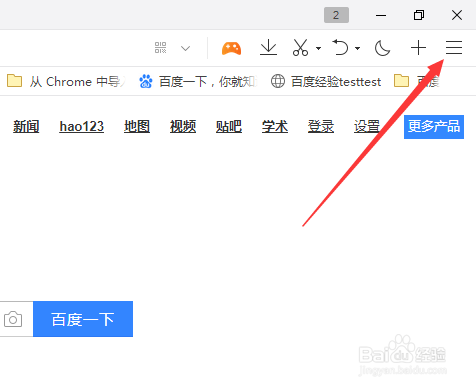Restore down the browser window
The image size is (476, 388).
point(419,15)
